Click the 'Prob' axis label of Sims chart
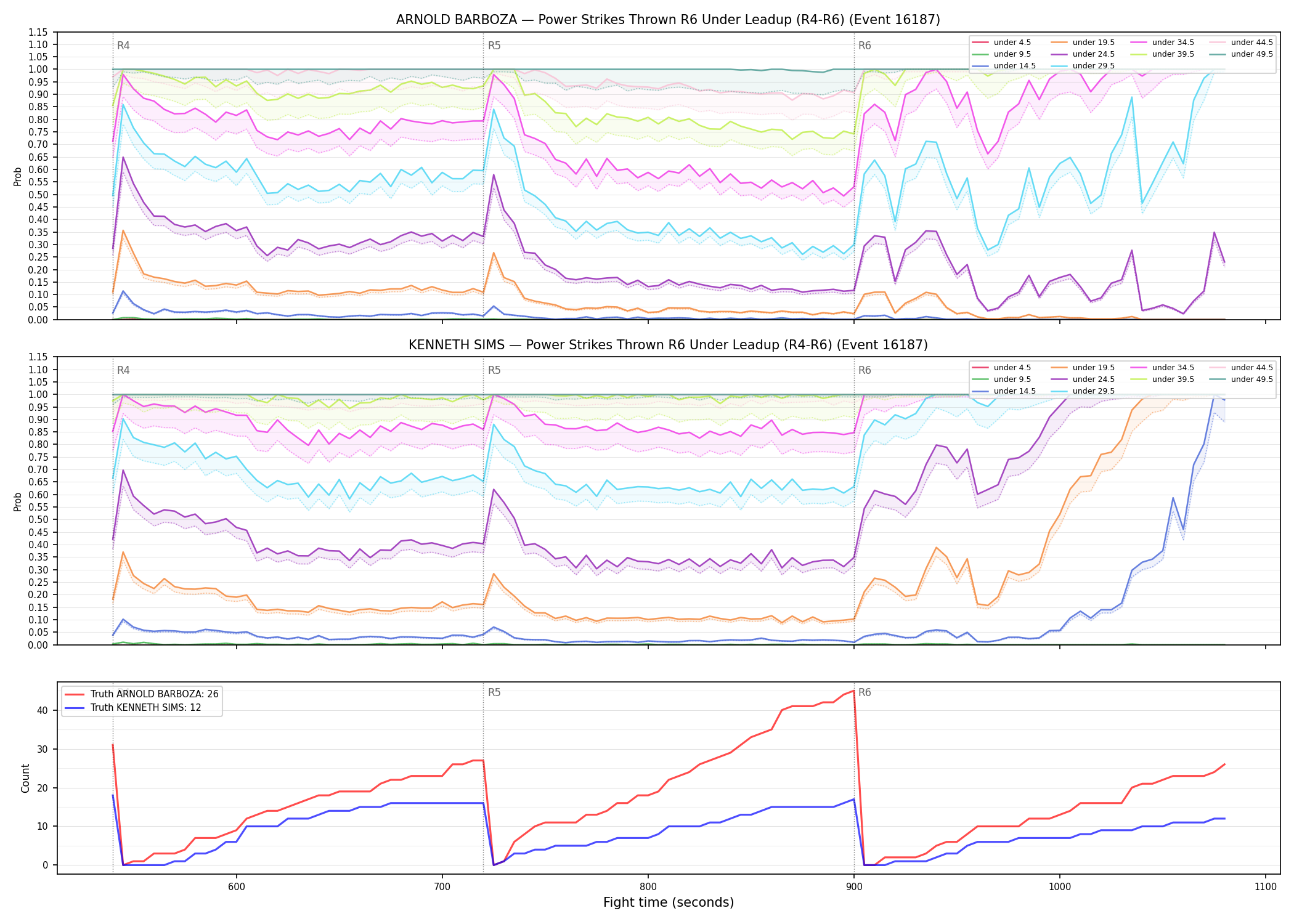The image size is (1294, 924). (18, 501)
